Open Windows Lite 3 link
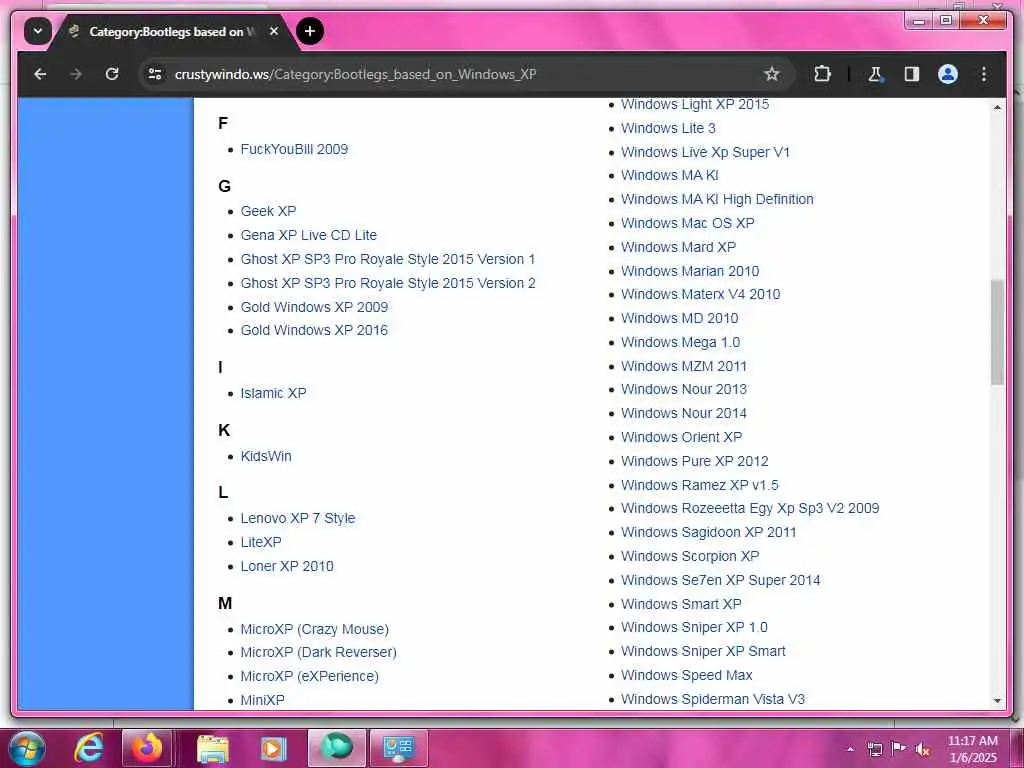The height and width of the screenshot is (768, 1024). tap(668, 129)
